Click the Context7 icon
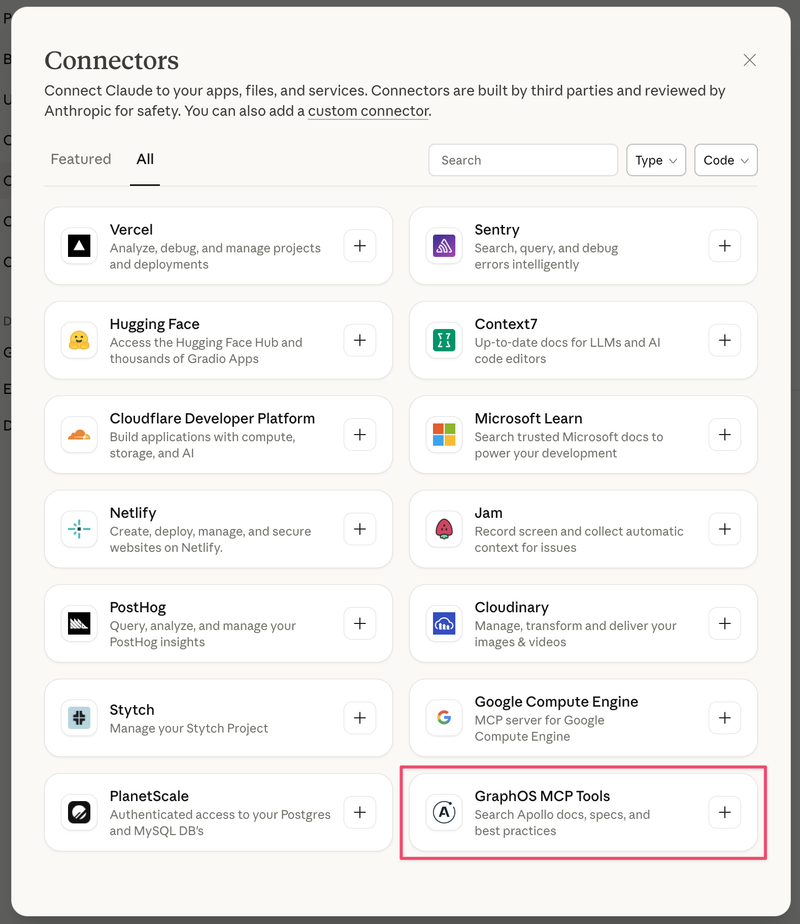The height and width of the screenshot is (924, 800). pos(445,340)
